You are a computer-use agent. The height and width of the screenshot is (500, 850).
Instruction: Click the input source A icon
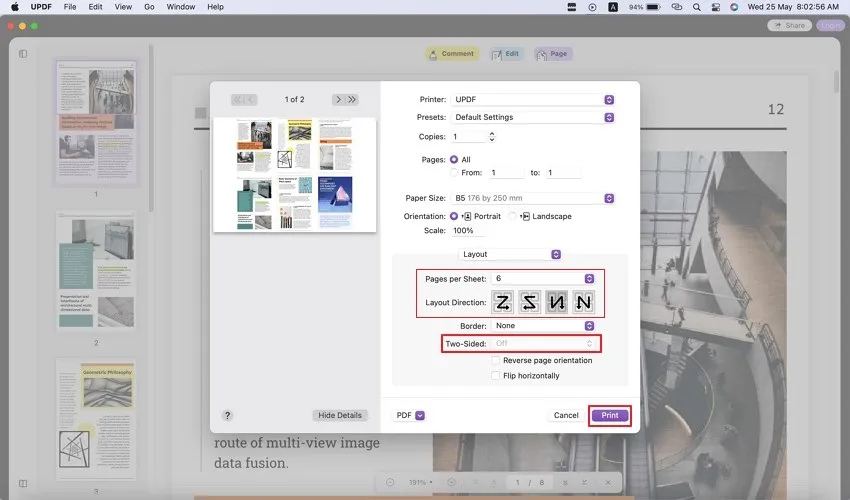(613, 7)
